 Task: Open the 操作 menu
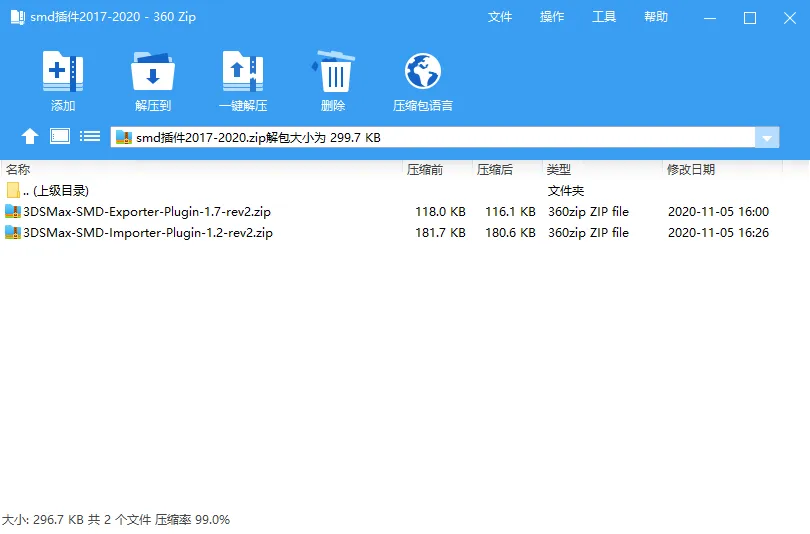click(552, 17)
